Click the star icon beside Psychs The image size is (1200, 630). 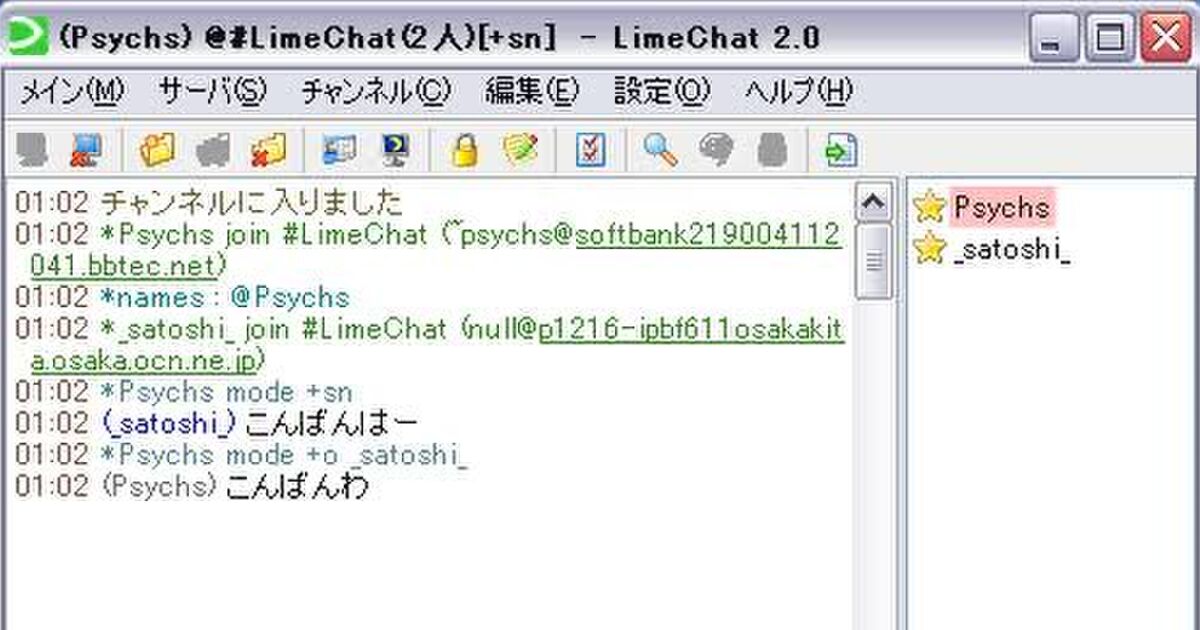pos(929,208)
